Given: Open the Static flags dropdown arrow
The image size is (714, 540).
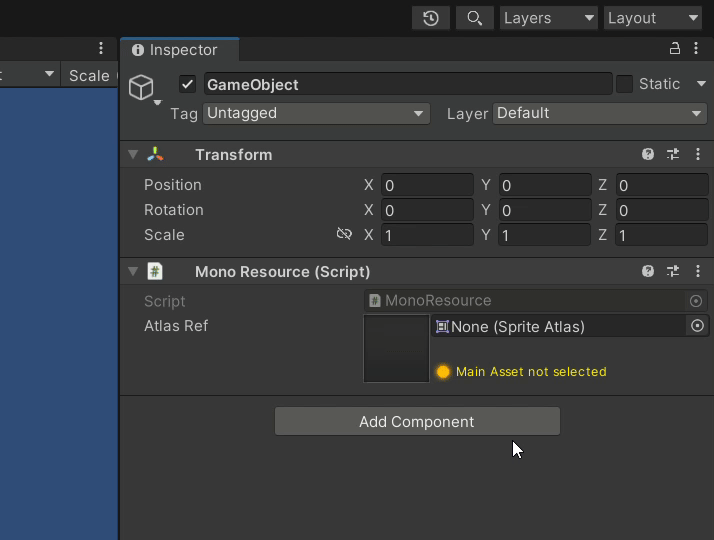Looking at the screenshot, I should click(x=701, y=84).
